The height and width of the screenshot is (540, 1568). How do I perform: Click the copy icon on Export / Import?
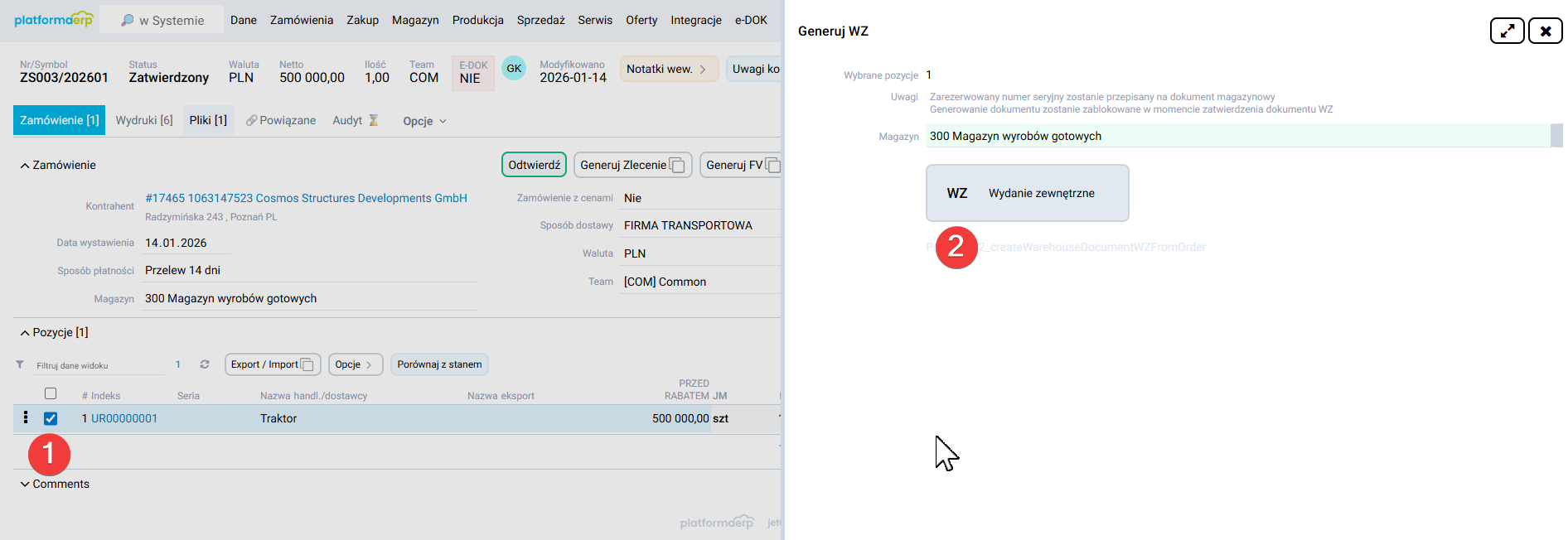point(307,364)
